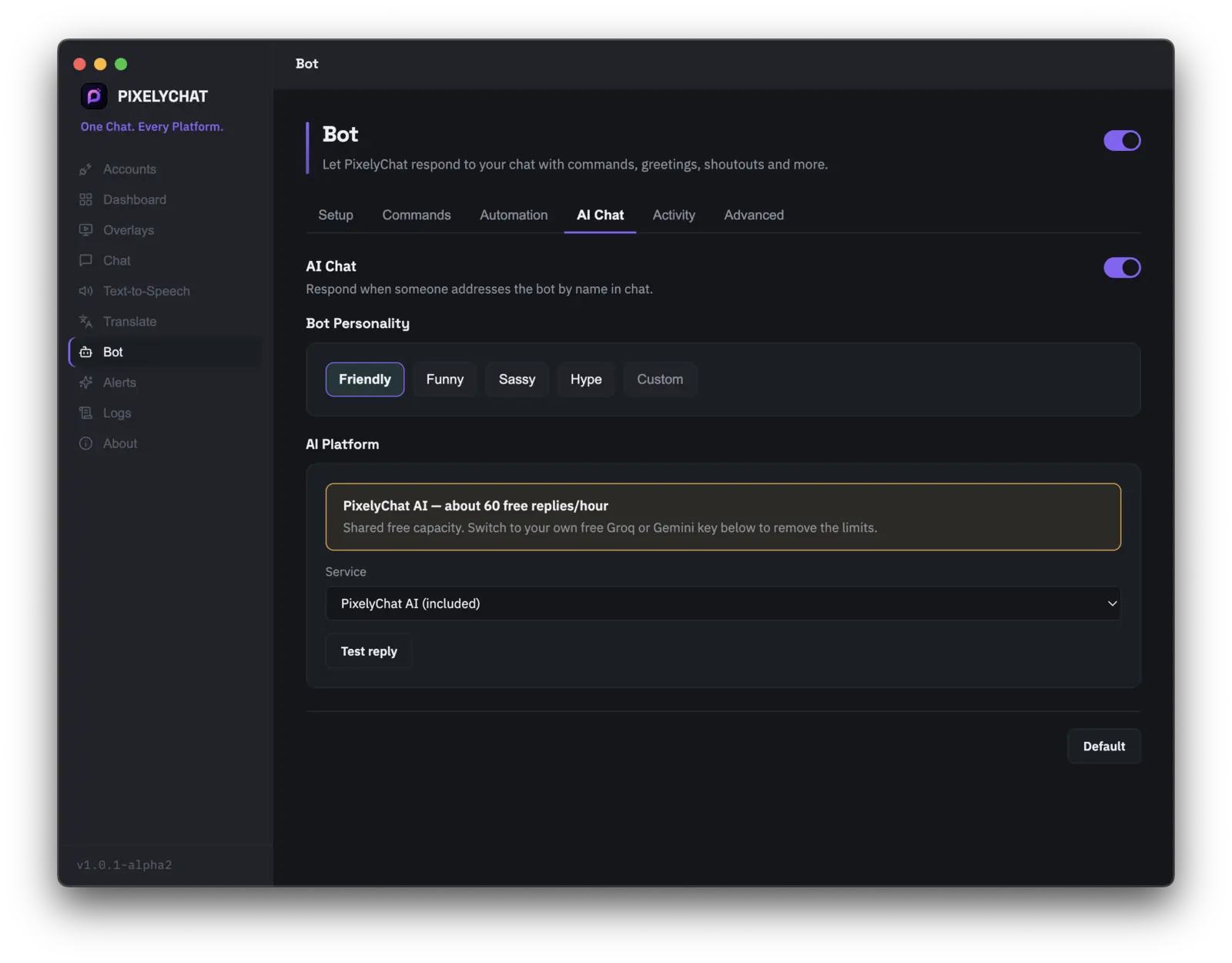The height and width of the screenshot is (963, 1232).
Task: Click the yellow minimize window button
Action: click(100, 64)
